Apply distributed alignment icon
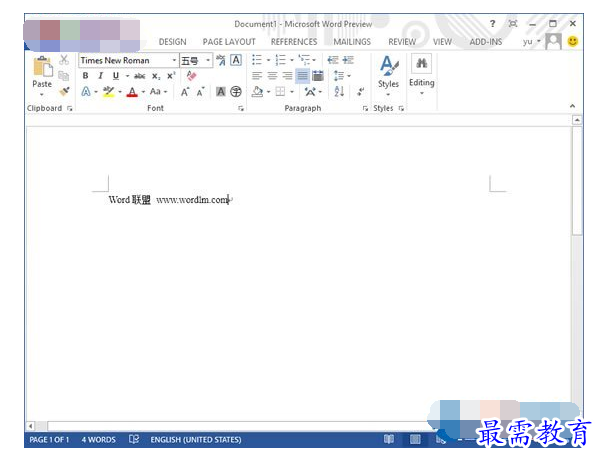This screenshot has width=600, height=464. [x=318, y=76]
